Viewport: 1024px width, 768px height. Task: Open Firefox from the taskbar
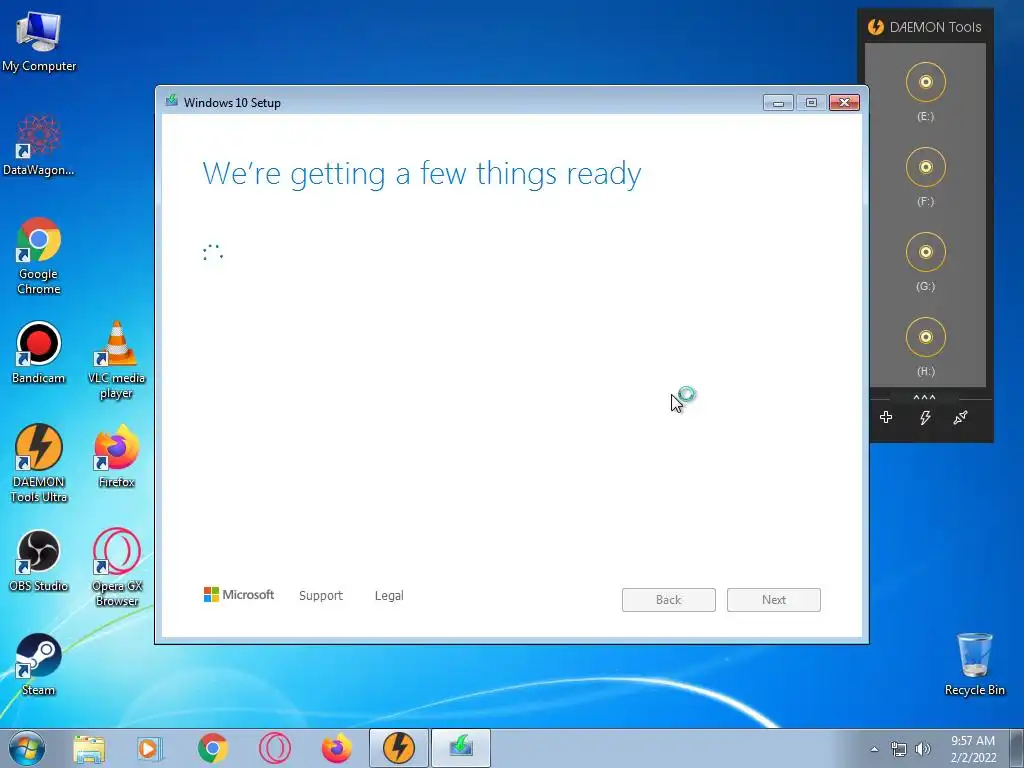click(337, 748)
